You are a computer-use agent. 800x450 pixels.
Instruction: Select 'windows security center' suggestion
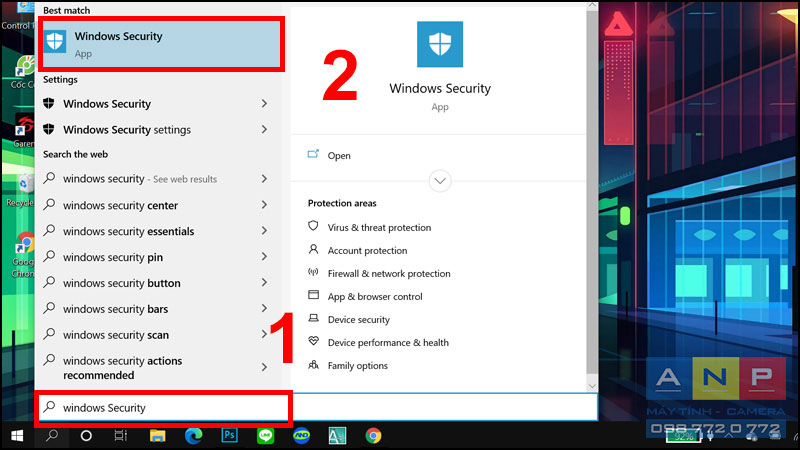tap(120, 205)
